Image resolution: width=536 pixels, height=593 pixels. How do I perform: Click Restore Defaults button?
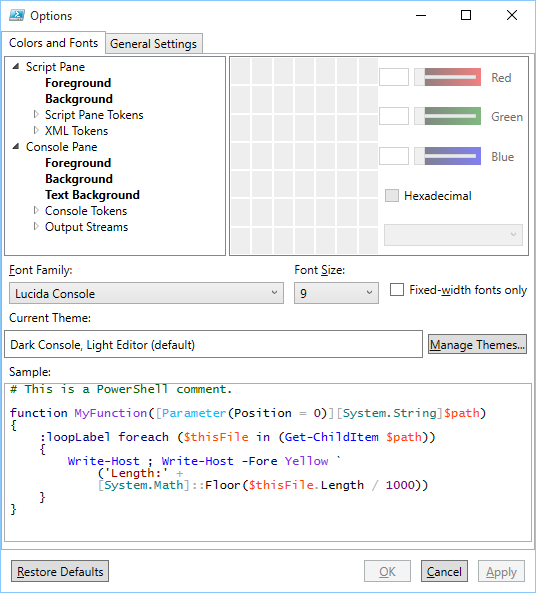60,571
